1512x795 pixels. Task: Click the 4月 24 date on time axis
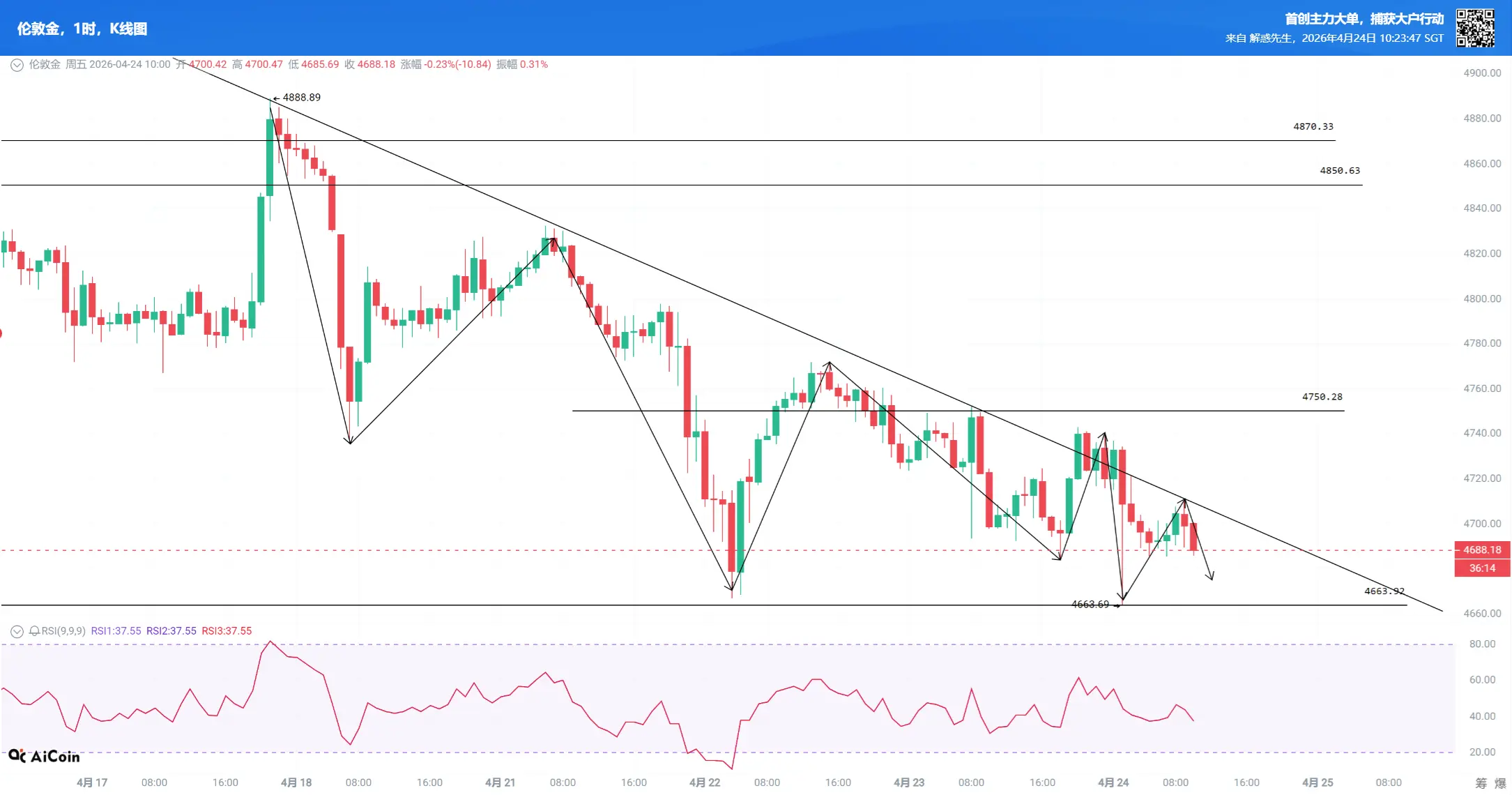point(1113,782)
